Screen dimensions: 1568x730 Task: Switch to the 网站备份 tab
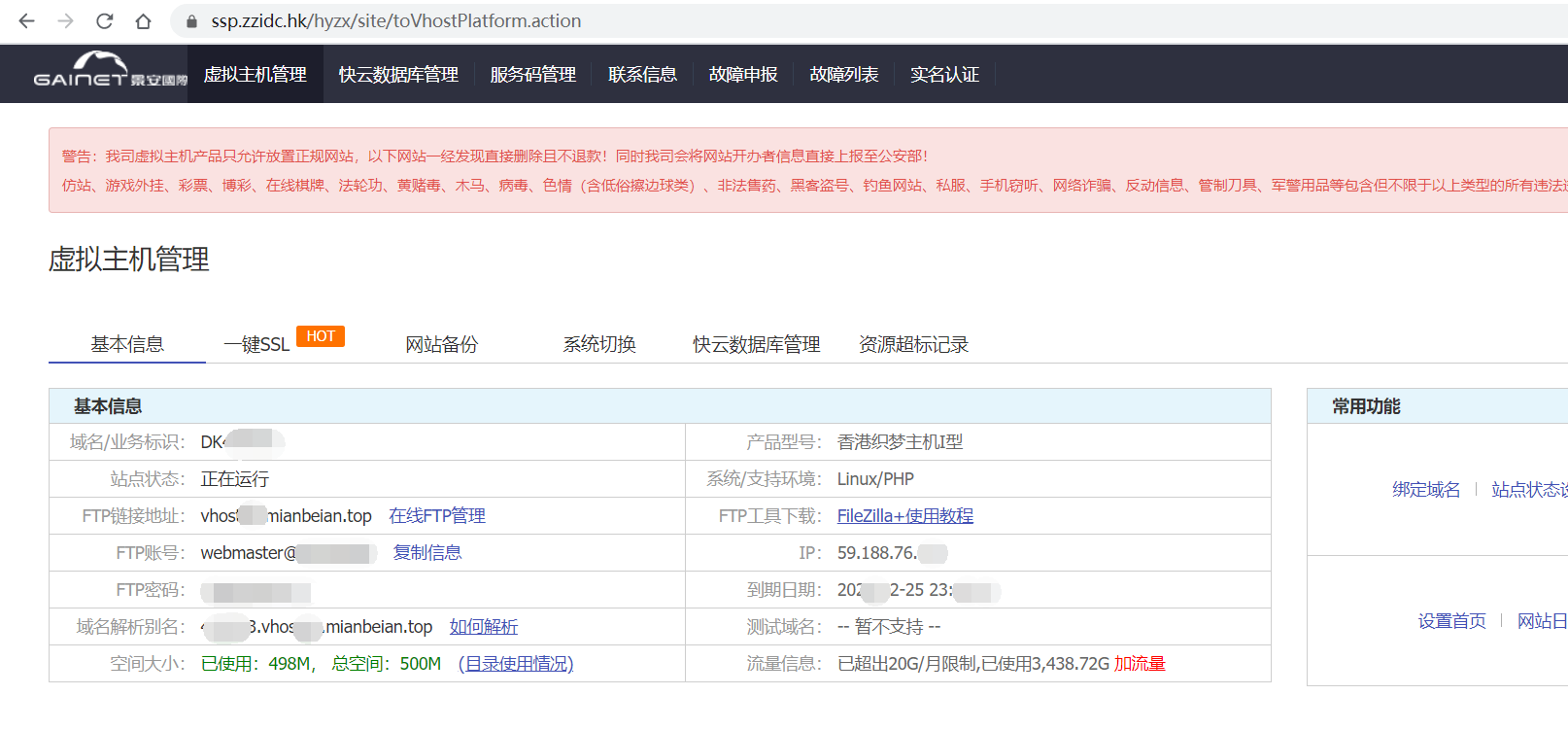[x=441, y=345]
